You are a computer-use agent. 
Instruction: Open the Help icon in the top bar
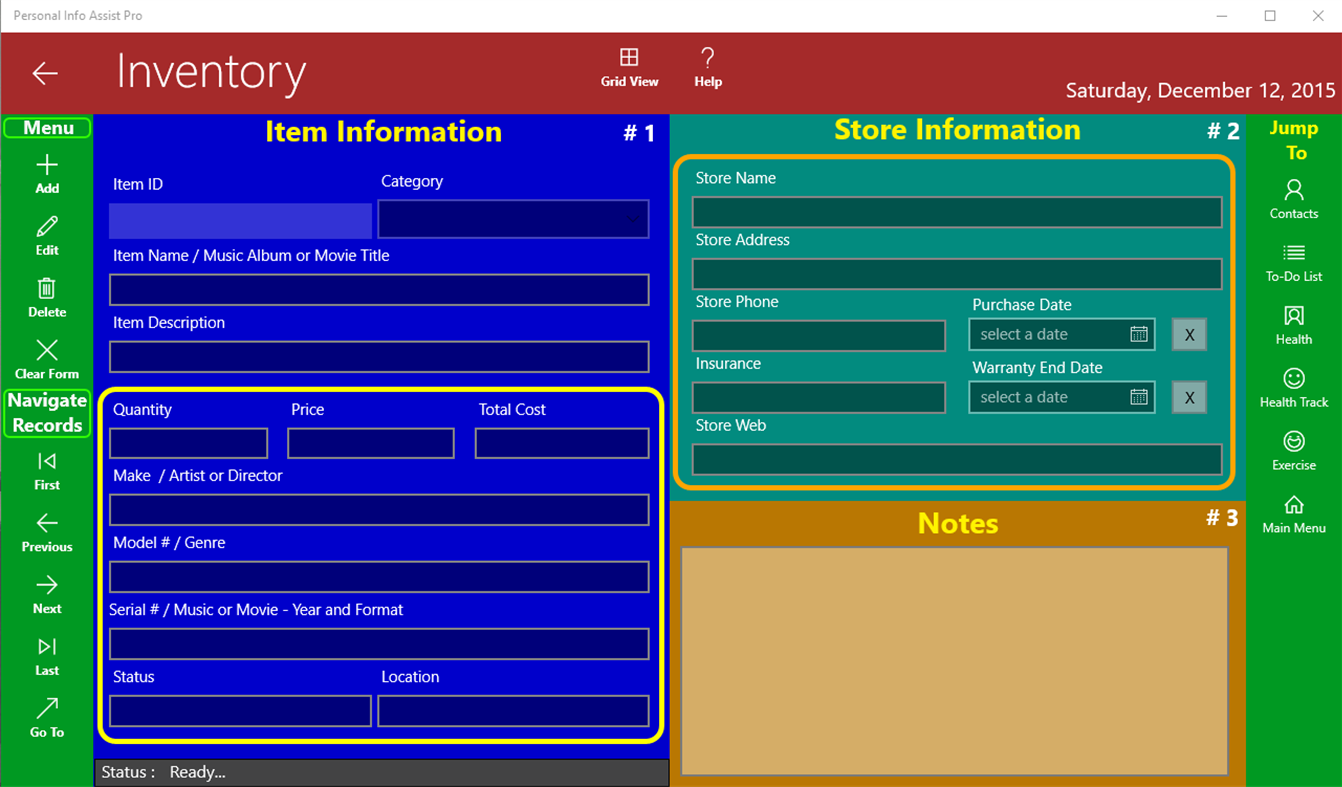pyautogui.click(x=707, y=56)
